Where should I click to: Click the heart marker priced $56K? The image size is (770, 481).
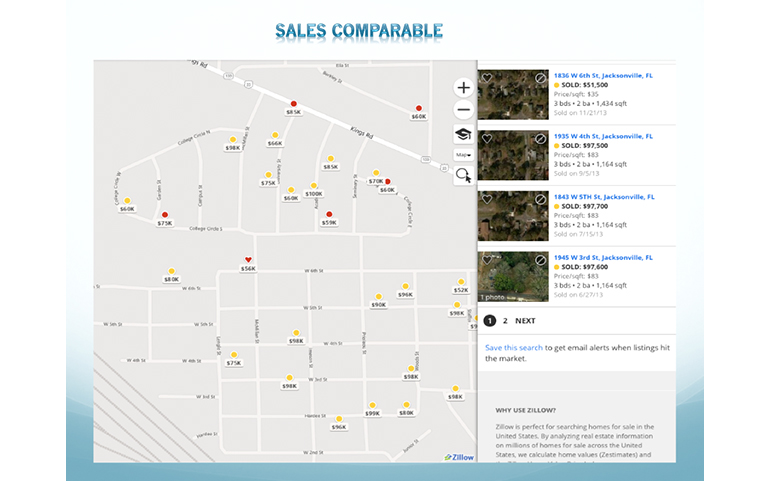pos(248,261)
